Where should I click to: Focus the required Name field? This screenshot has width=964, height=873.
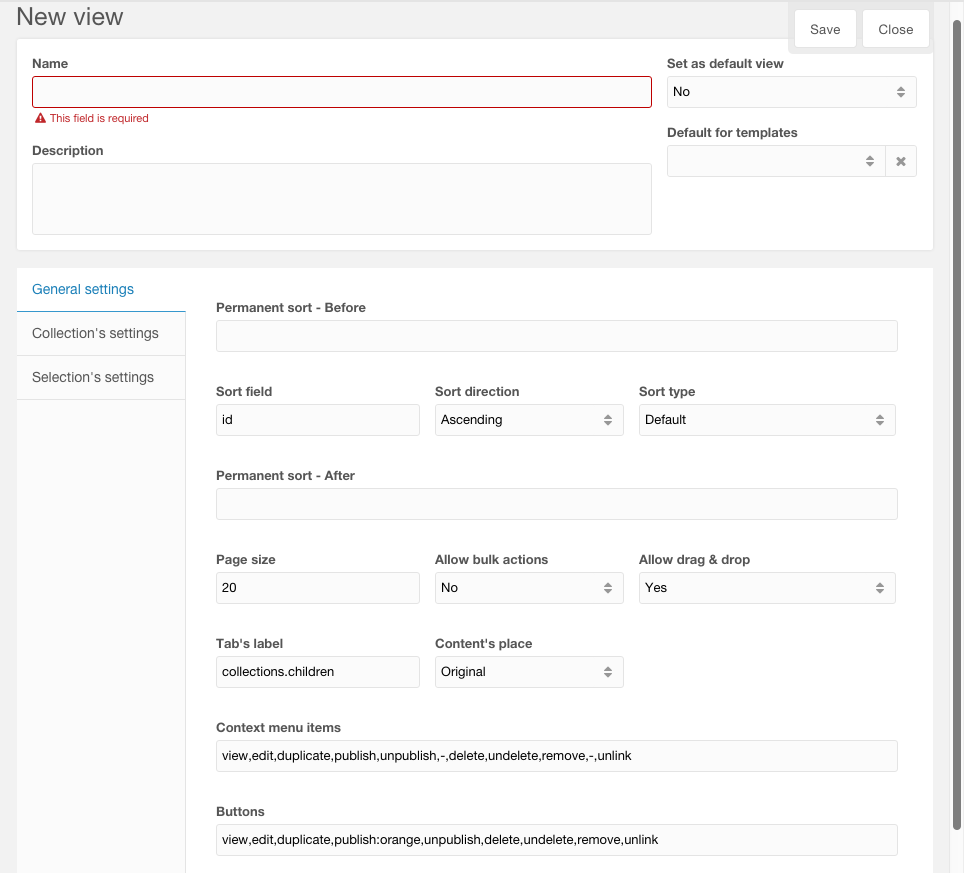tap(341, 92)
